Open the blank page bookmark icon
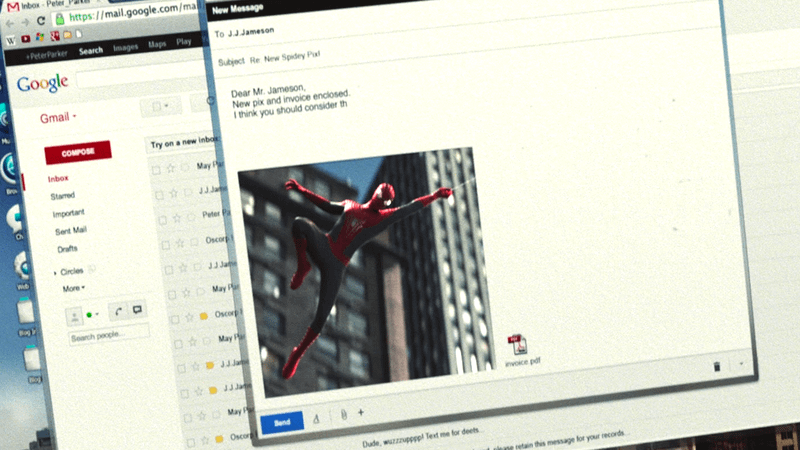This screenshot has width=800, height=450. [79, 34]
